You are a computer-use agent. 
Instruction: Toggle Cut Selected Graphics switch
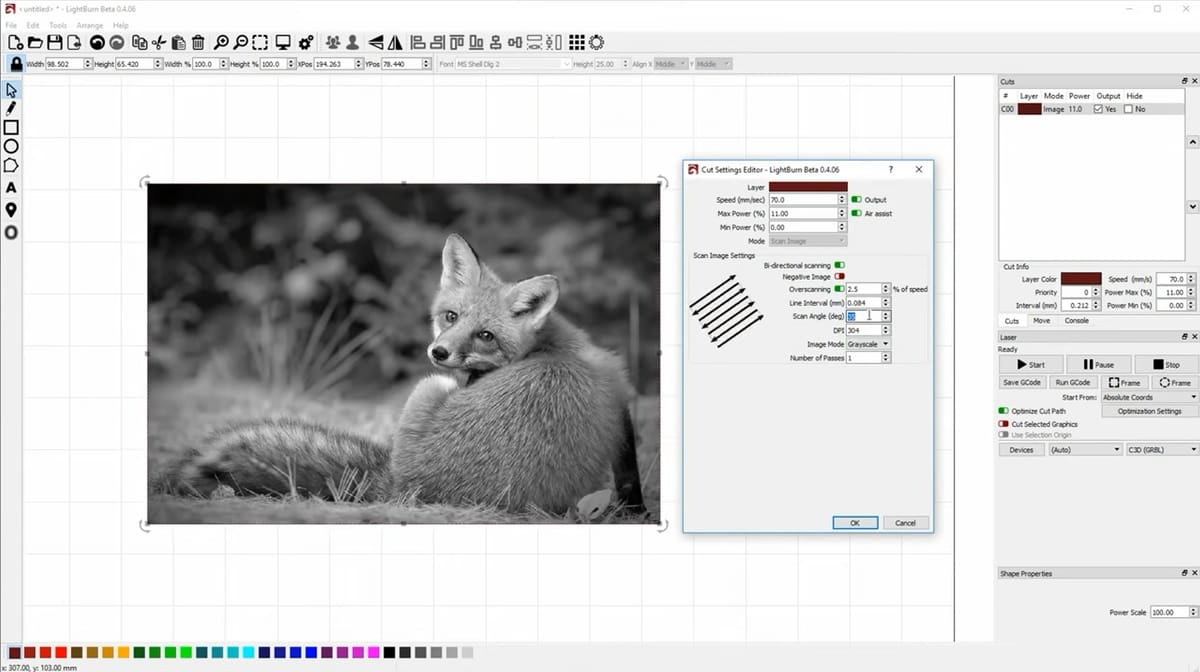tap(1003, 424)
